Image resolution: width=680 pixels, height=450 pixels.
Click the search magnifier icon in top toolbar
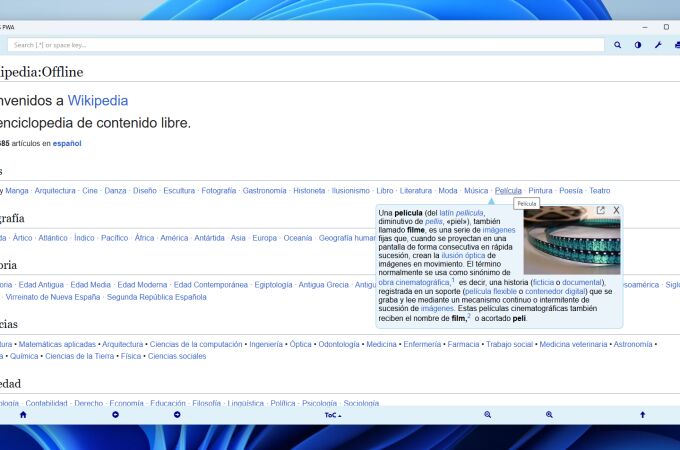(x=617, y=45)
